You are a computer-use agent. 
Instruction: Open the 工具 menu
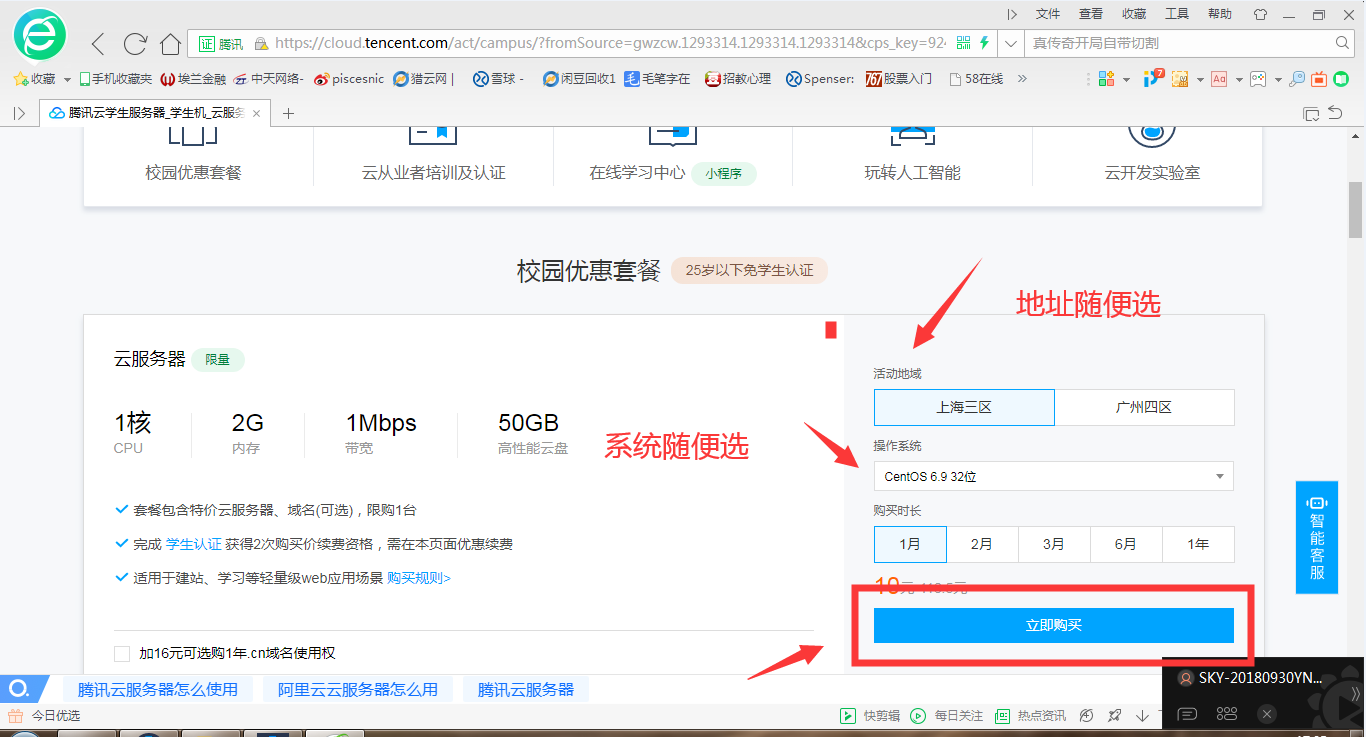1177,14
